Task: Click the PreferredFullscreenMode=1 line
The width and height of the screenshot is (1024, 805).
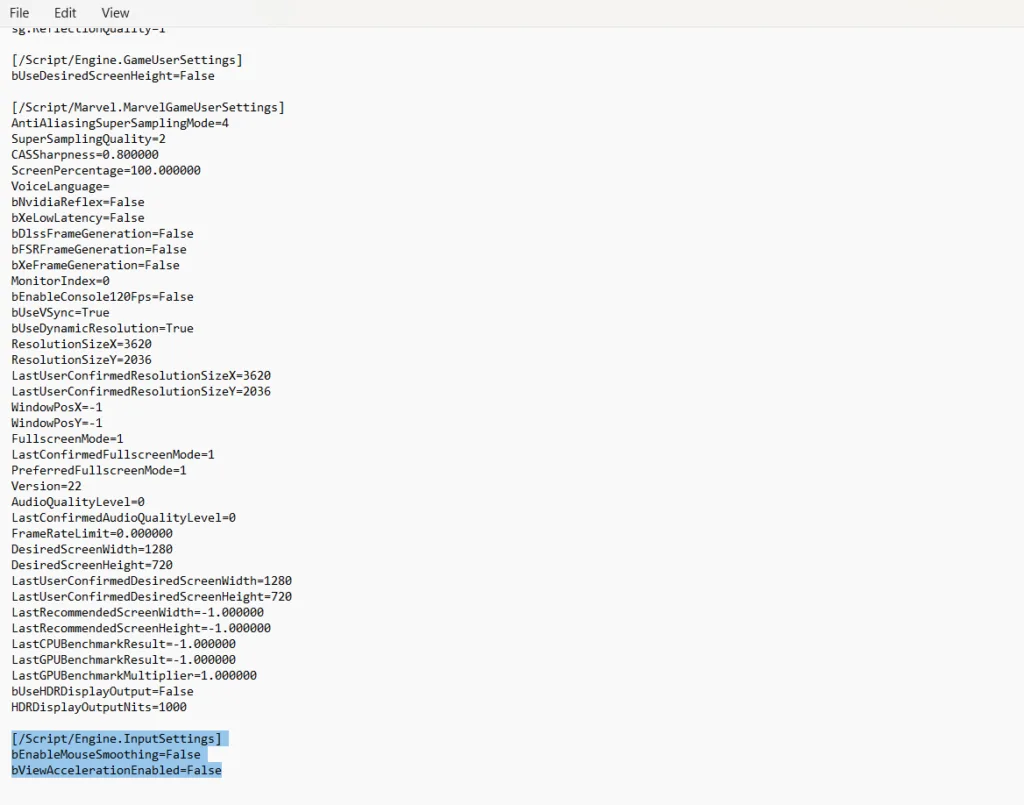Action: coord(99,470)
